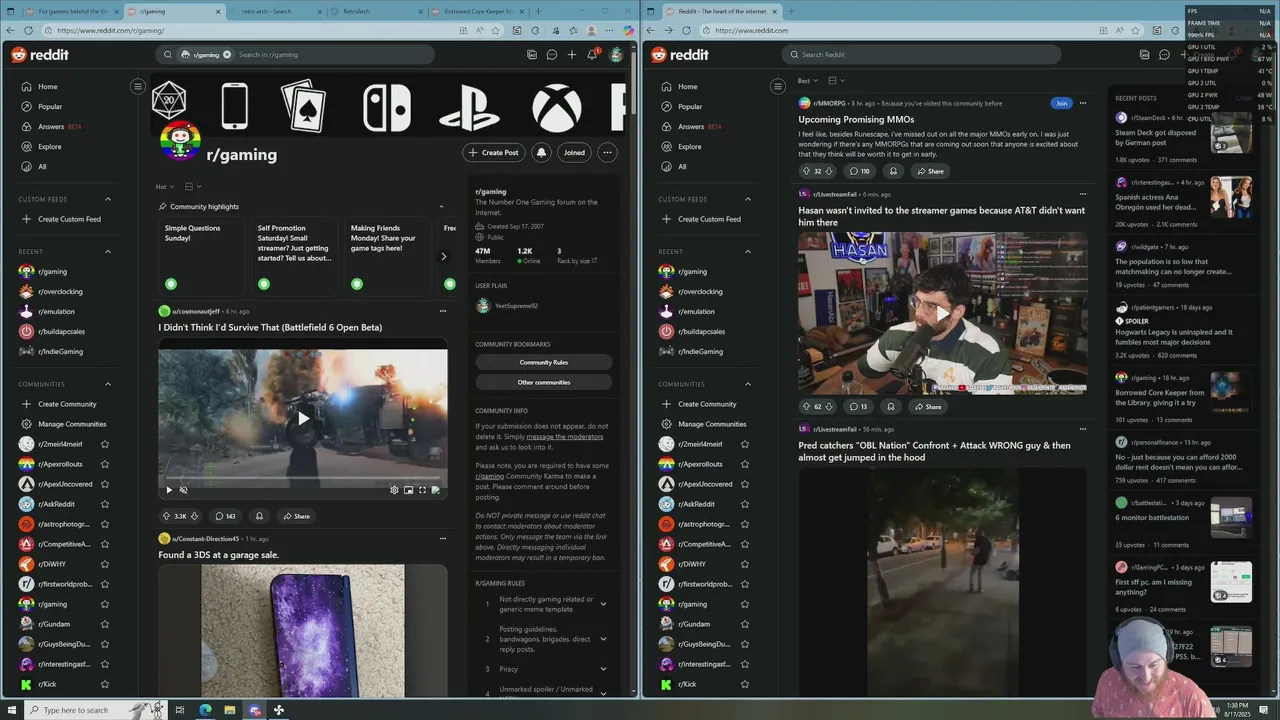Open user avatar menu in left window
This screenshot has height=720, width=1280.
[x=615, y=55]
